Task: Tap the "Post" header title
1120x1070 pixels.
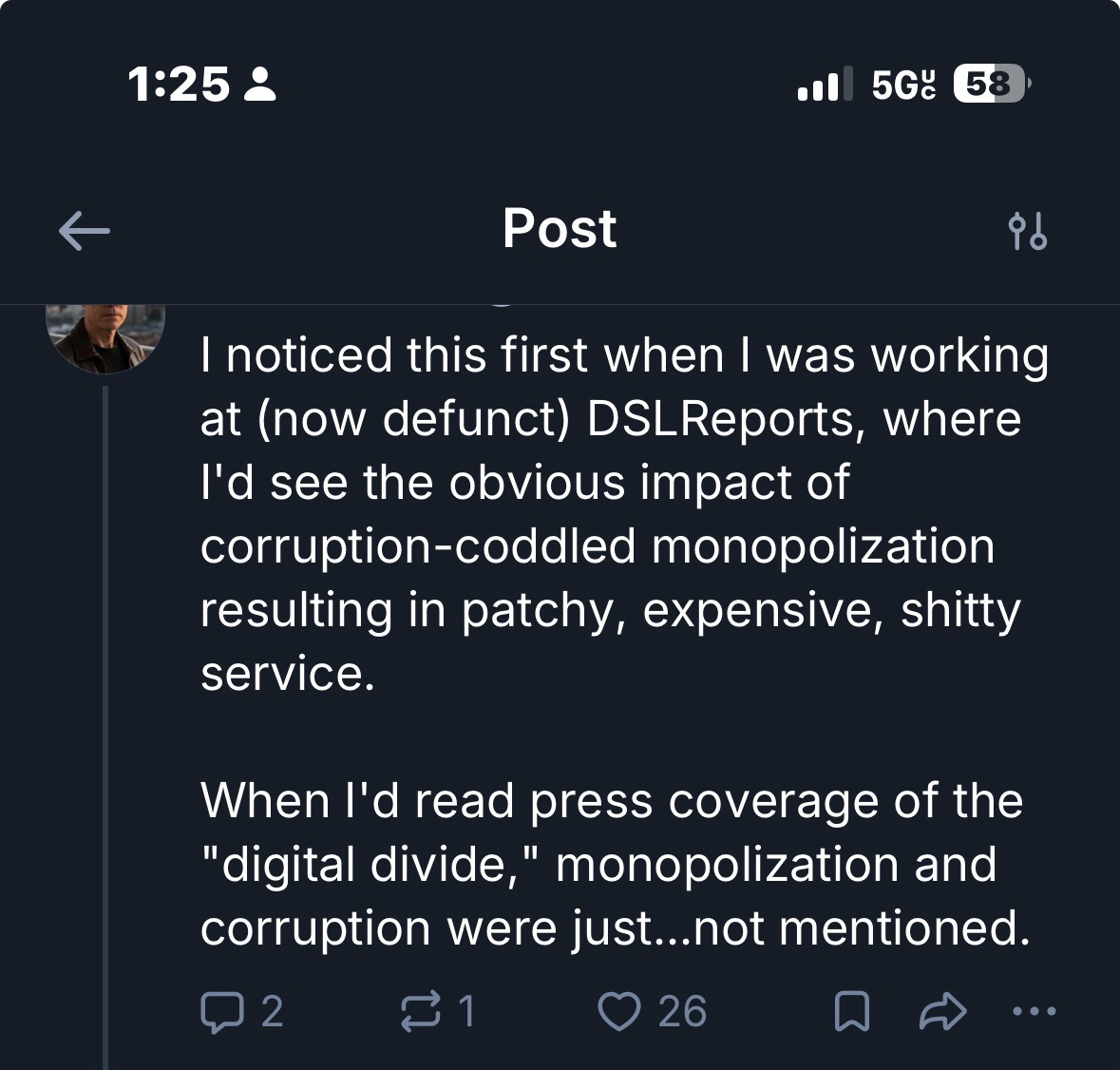Action: click(560, 229)
